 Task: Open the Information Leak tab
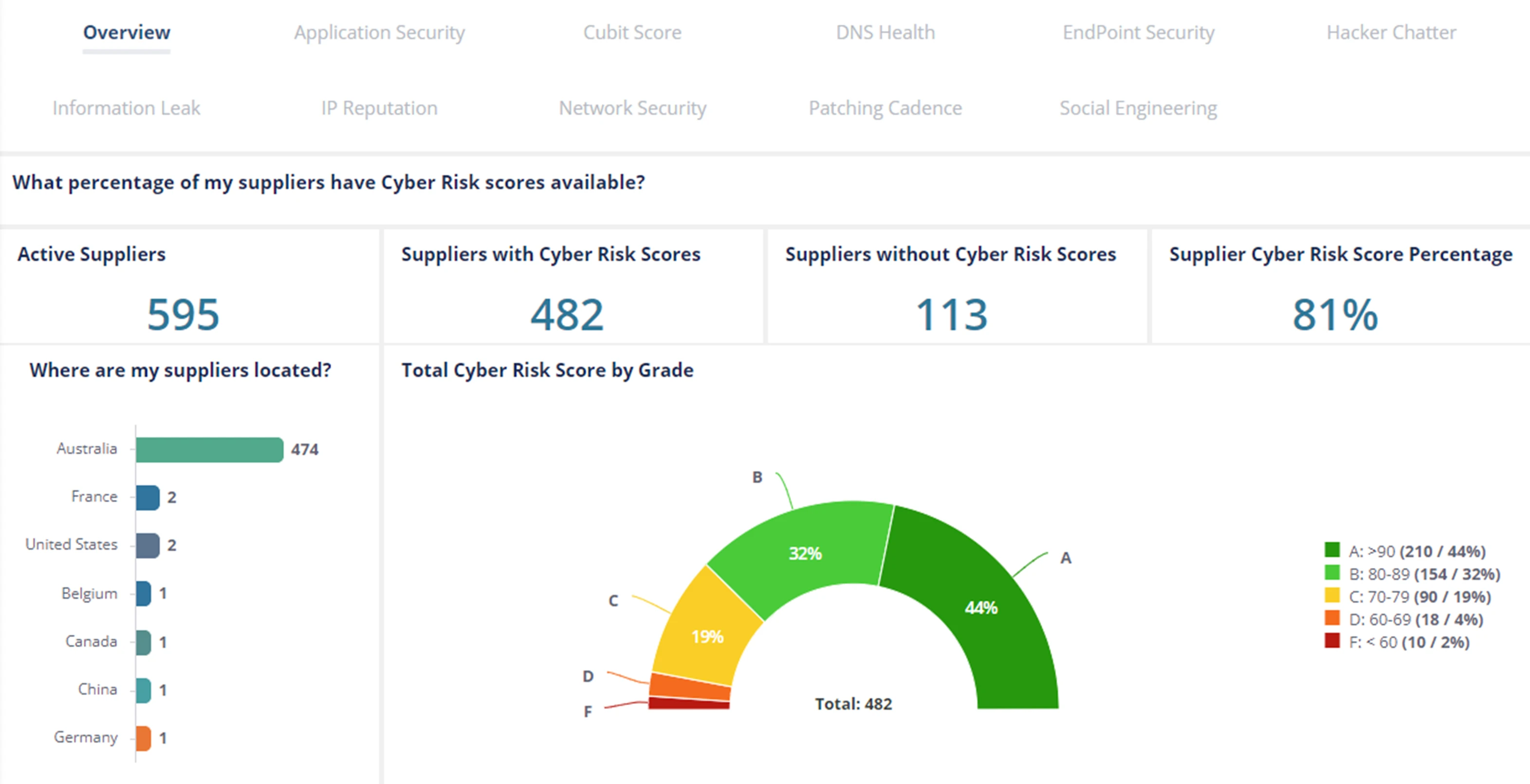coord(126,108)
